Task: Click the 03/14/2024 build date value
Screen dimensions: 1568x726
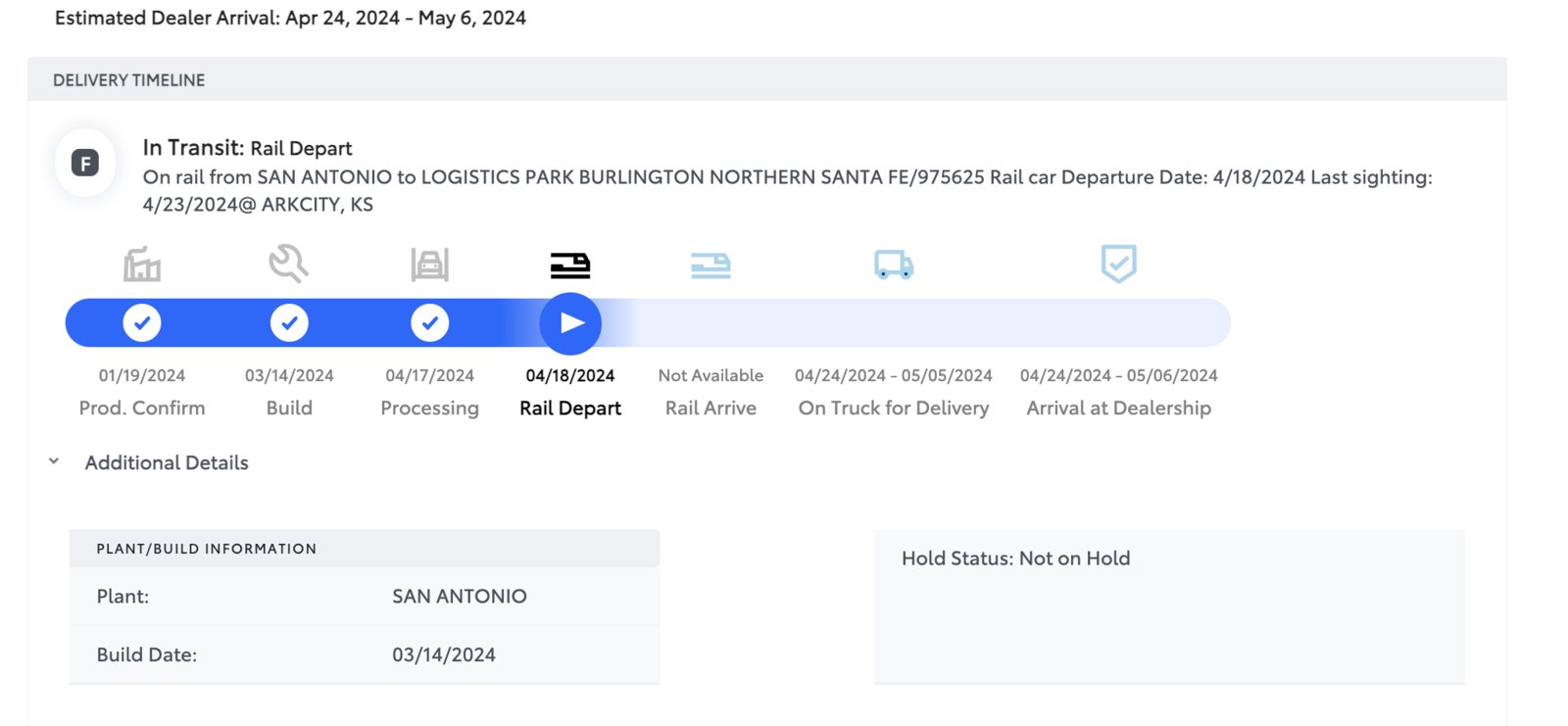Action: click(x=444, y=654)
